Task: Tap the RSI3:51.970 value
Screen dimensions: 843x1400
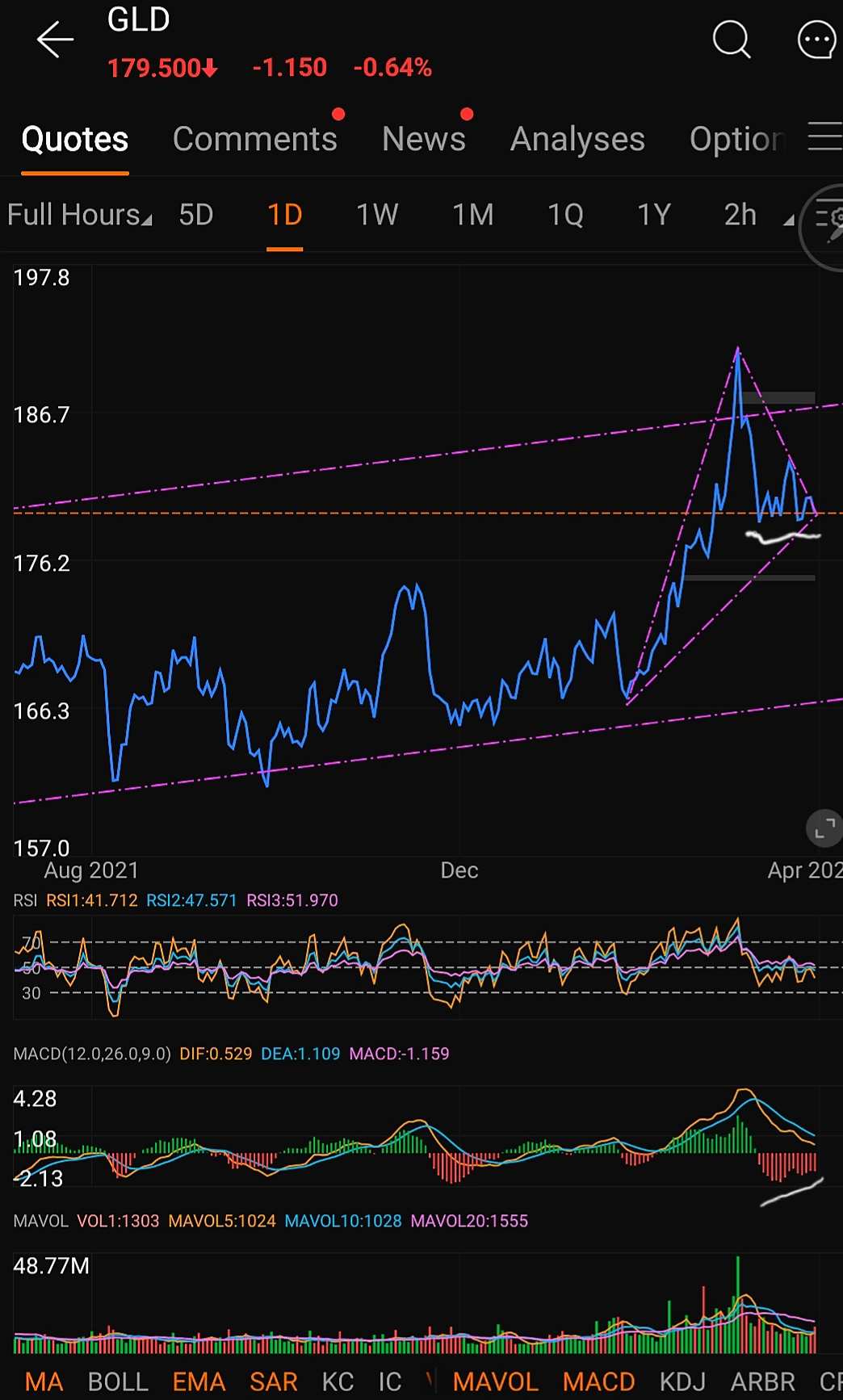Action: point(292,900)
